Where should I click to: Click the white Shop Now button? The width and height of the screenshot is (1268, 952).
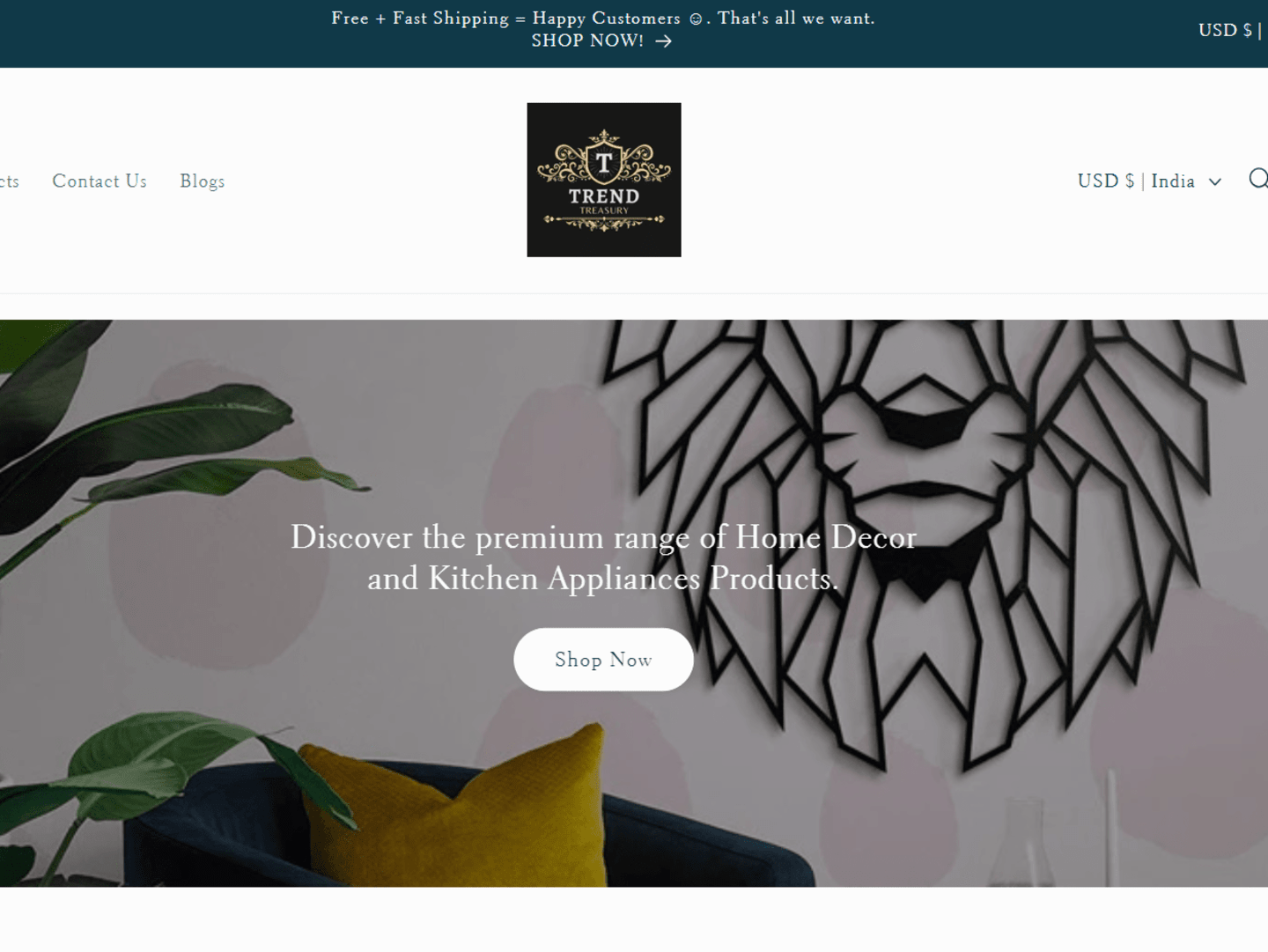tap(603, 660)
